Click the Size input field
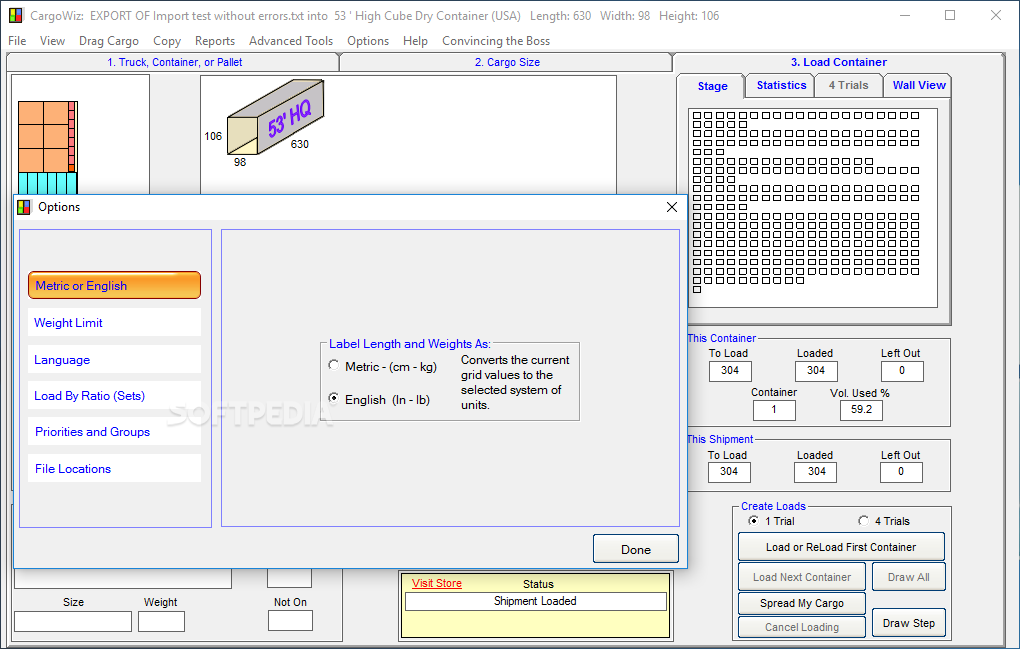The image size is (1020, 649). [73, 621]
